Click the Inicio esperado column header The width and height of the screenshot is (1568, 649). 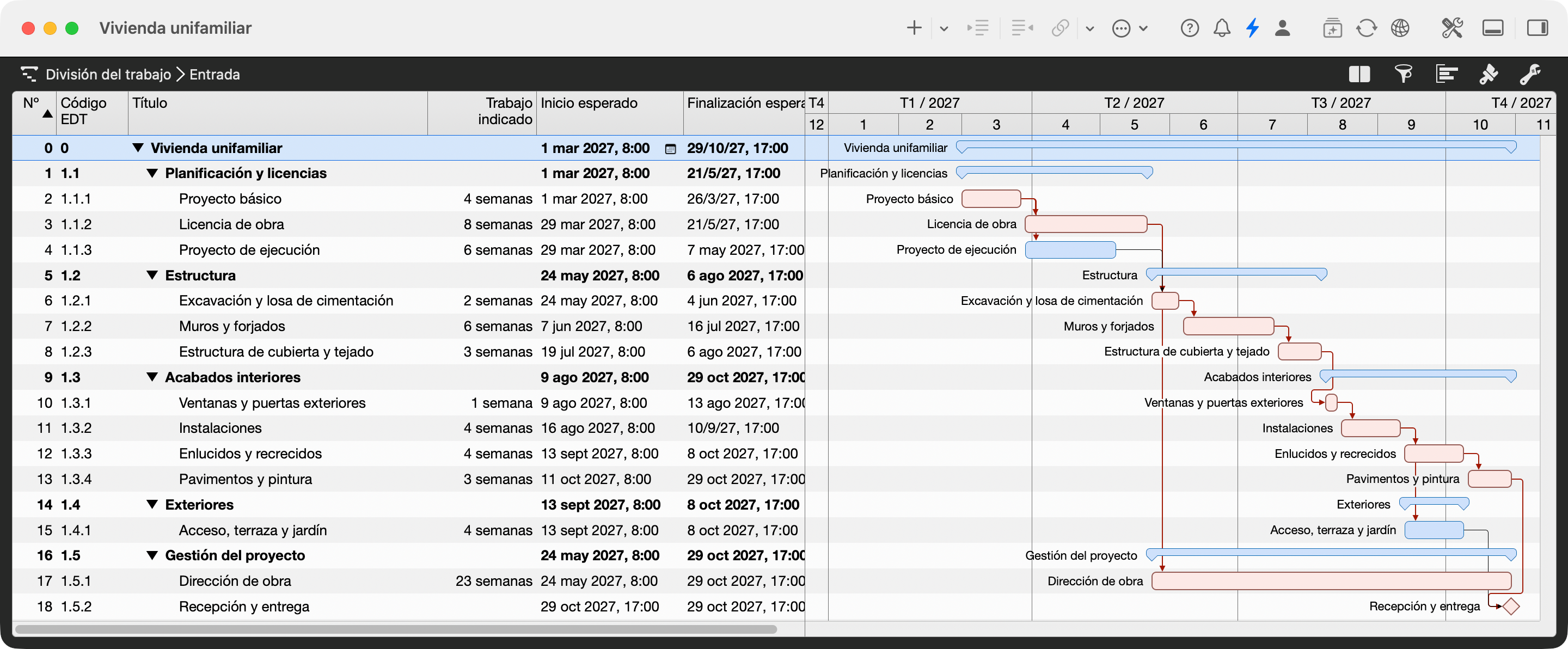(610, 113)
